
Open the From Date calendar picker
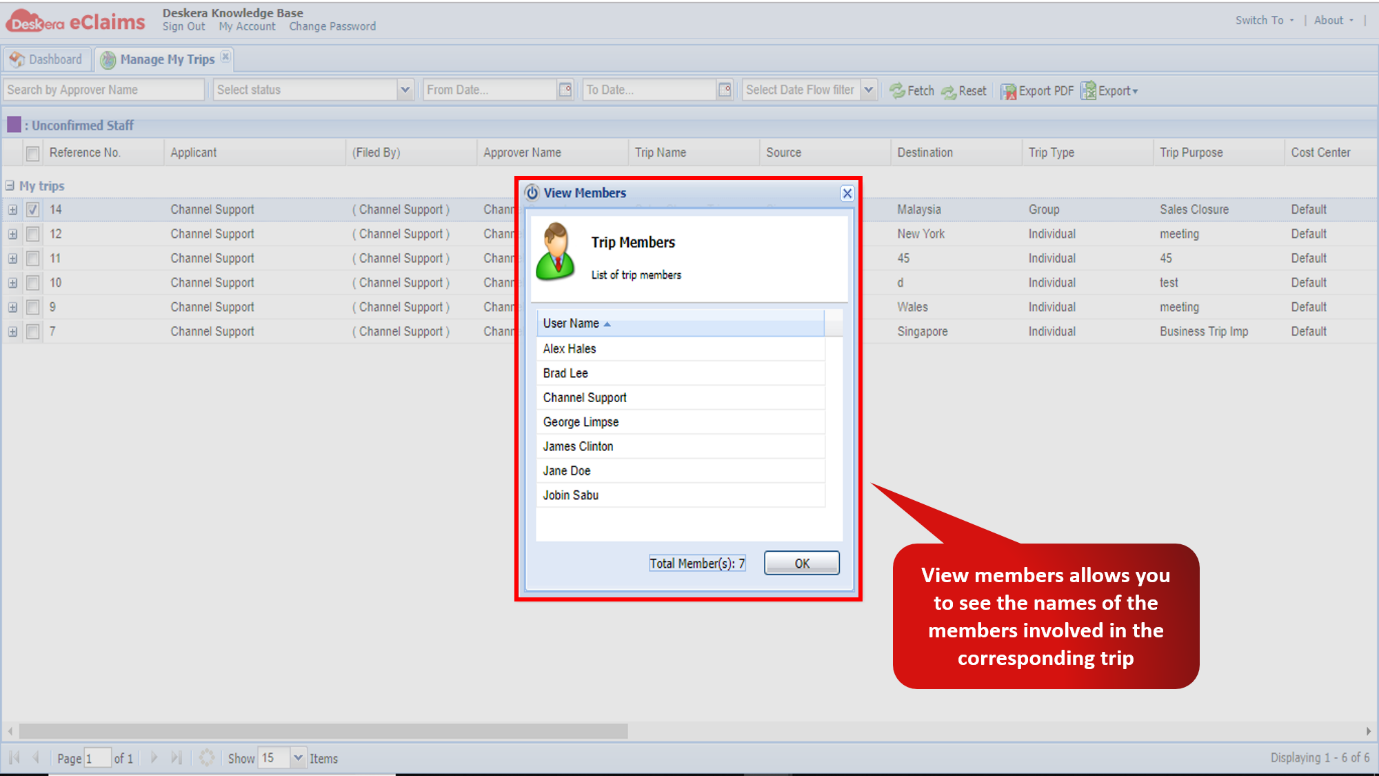pyautogui.click(x=566, y=90)
